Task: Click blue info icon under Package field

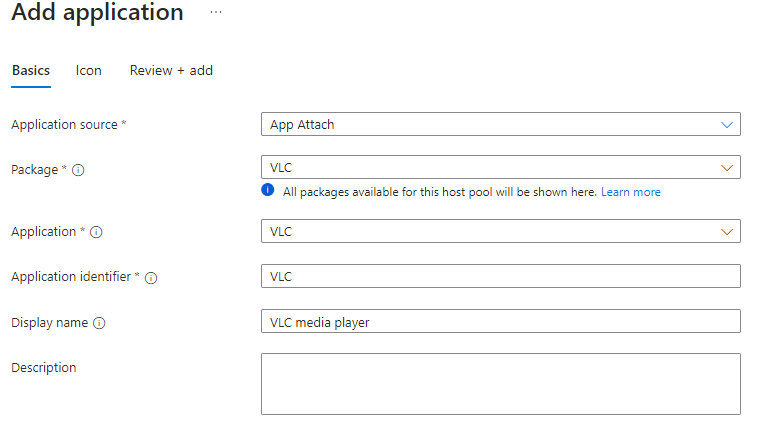Action: (268, 190)
